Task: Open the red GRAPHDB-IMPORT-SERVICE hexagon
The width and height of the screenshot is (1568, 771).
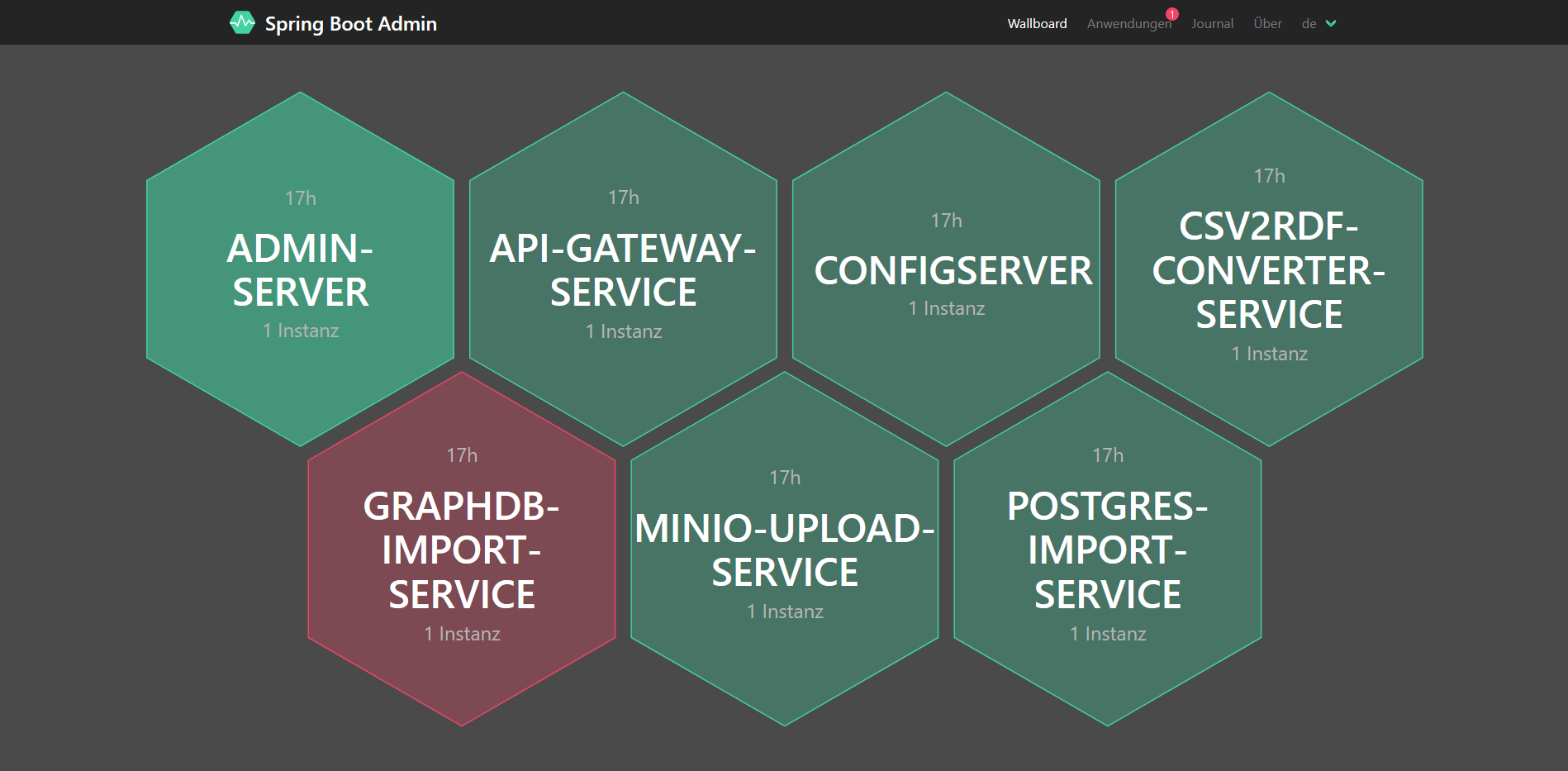Action: (462, 549)
